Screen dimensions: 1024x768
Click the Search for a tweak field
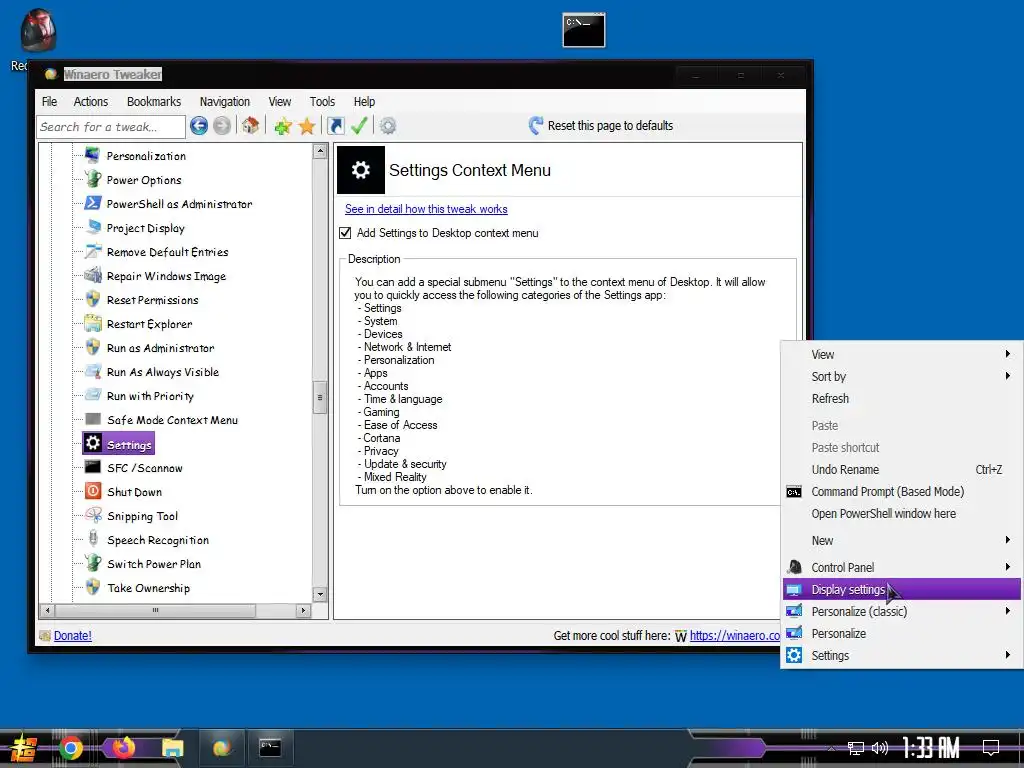(111, 127)
